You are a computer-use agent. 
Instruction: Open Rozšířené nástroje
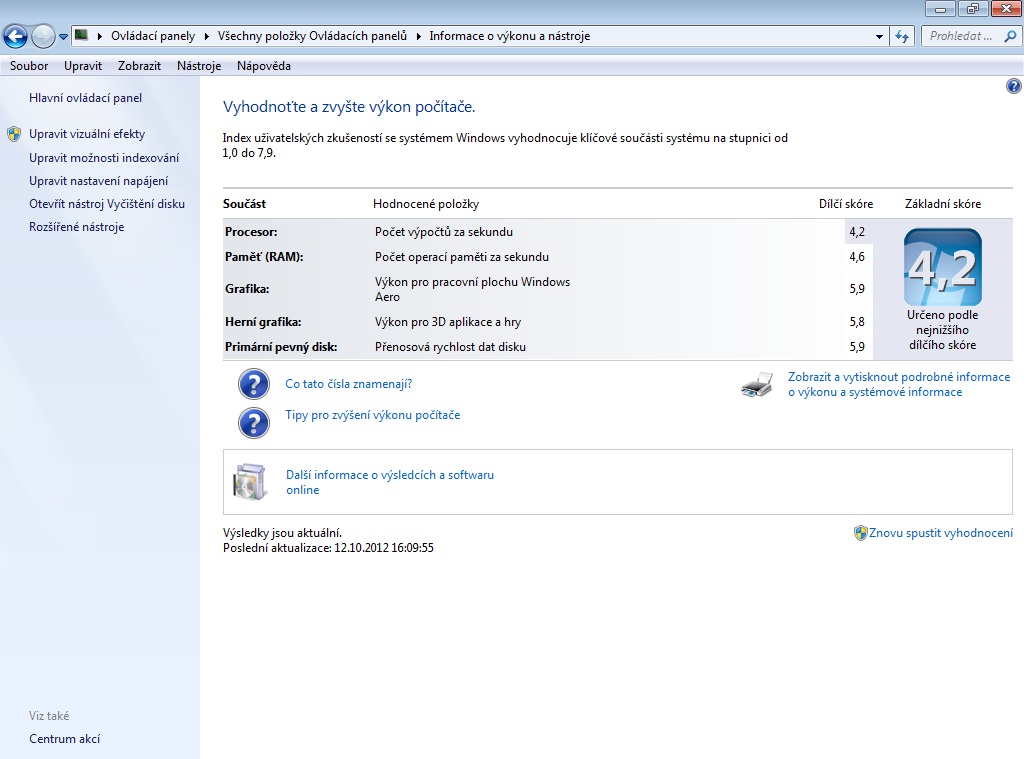(x=77, y=227)
